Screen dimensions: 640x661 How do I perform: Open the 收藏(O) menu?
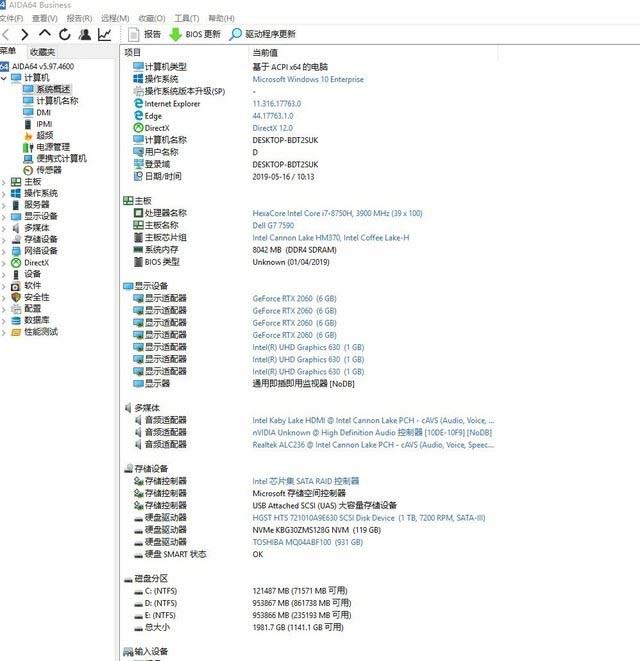(152, 19)
